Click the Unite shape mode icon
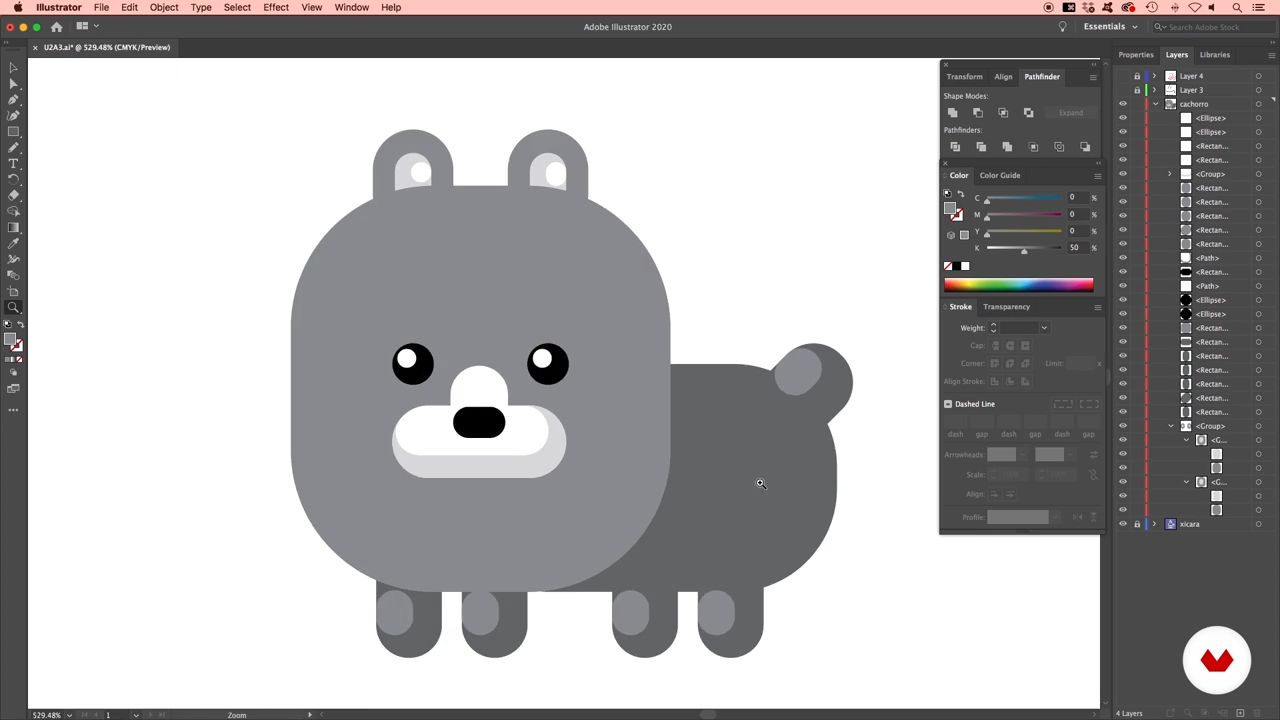The width and height of the screenshot is (1280, 720). (953, 113)
